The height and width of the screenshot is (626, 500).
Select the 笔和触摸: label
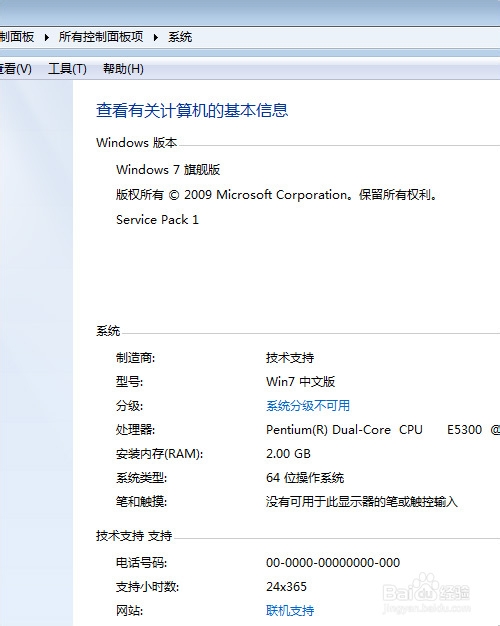click(x=141, y=501)
